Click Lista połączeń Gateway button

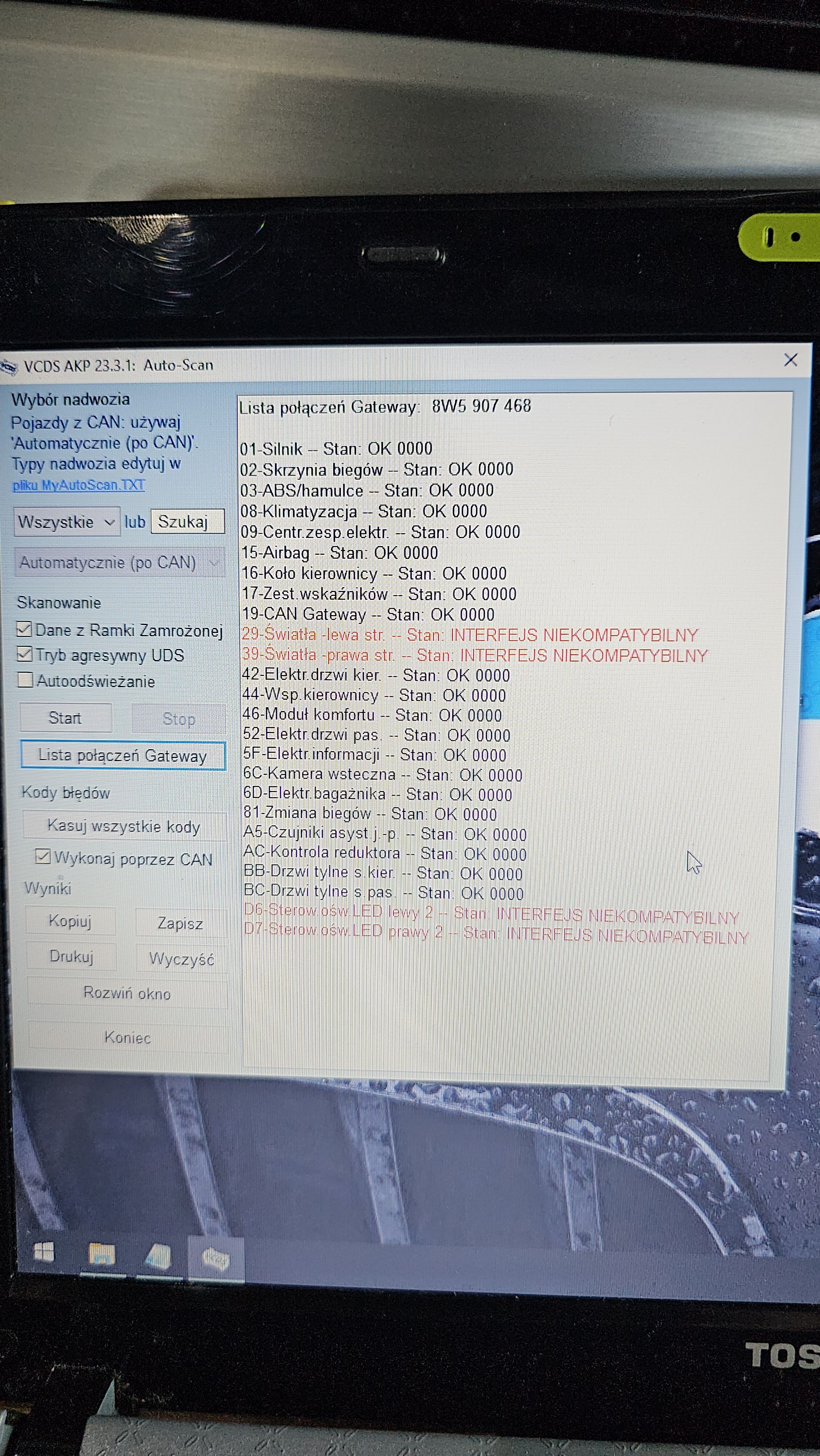123,756
